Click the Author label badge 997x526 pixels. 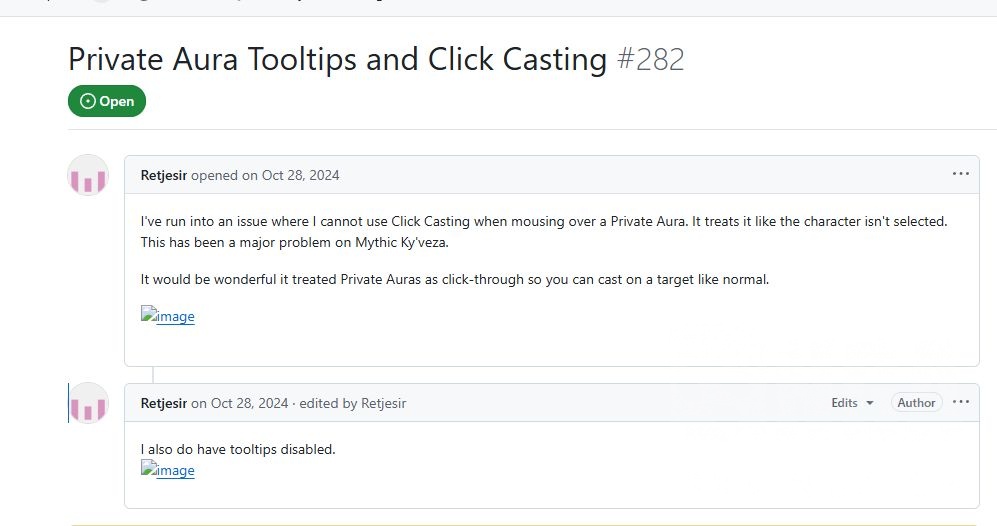coord(916,403)
